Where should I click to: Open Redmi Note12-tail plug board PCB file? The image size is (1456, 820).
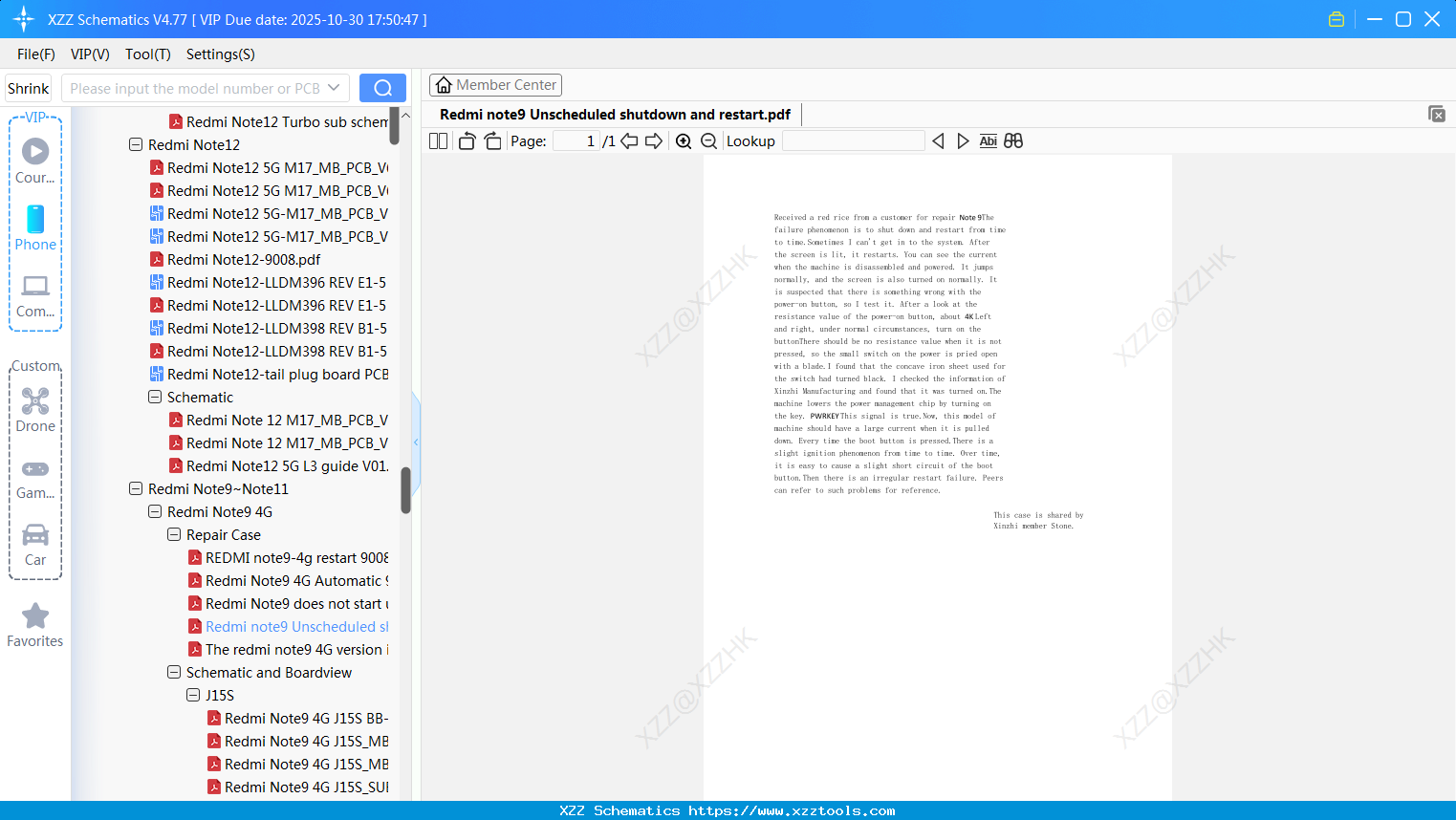click(x=269, y=375)
